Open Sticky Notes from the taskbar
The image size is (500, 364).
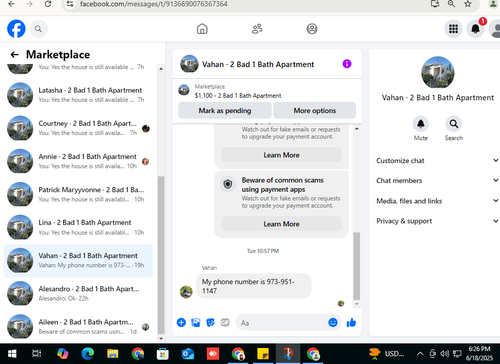tap(263, 354)
